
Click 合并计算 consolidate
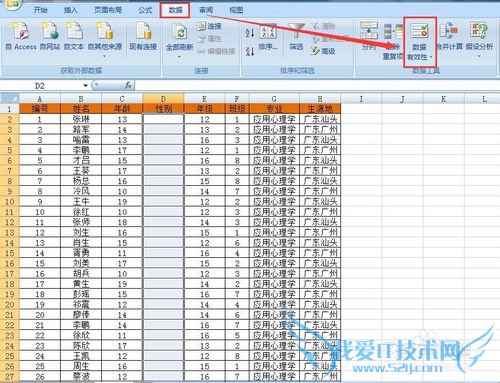pyautogui.click(x=449, y=37)
